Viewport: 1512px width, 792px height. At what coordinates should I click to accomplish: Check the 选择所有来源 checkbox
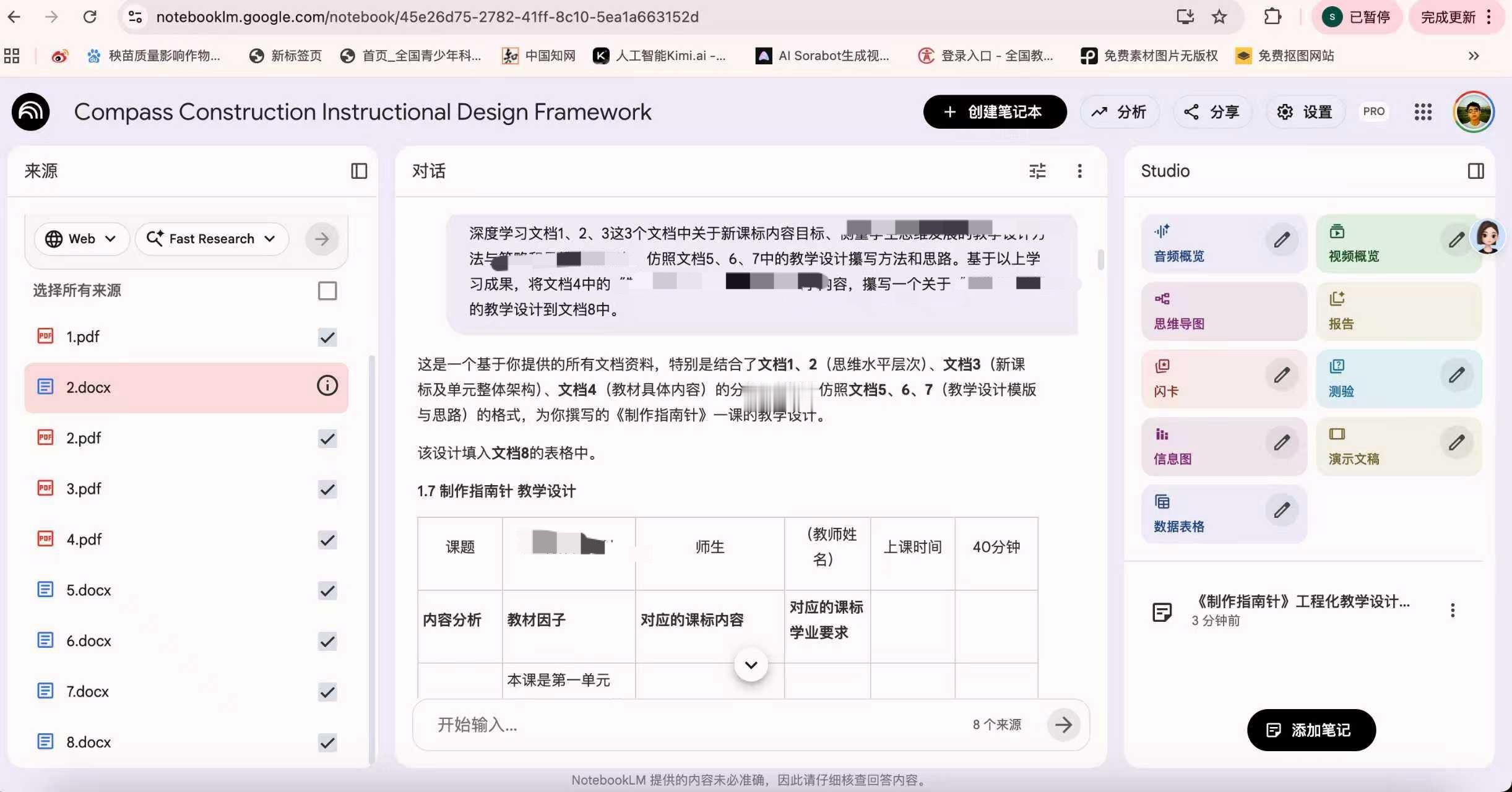[327, 291]
